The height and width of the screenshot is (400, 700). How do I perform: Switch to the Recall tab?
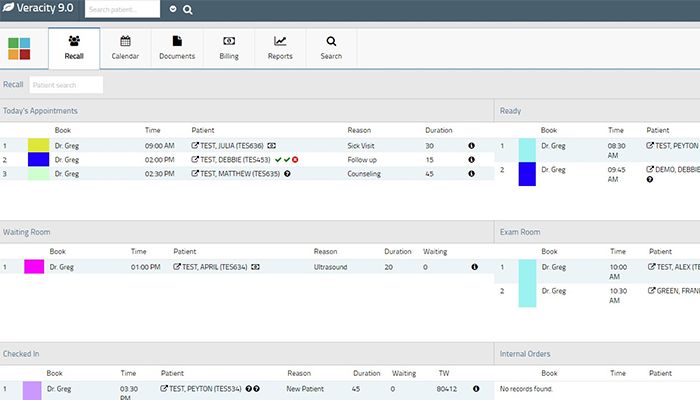click(x=74, y=48)
